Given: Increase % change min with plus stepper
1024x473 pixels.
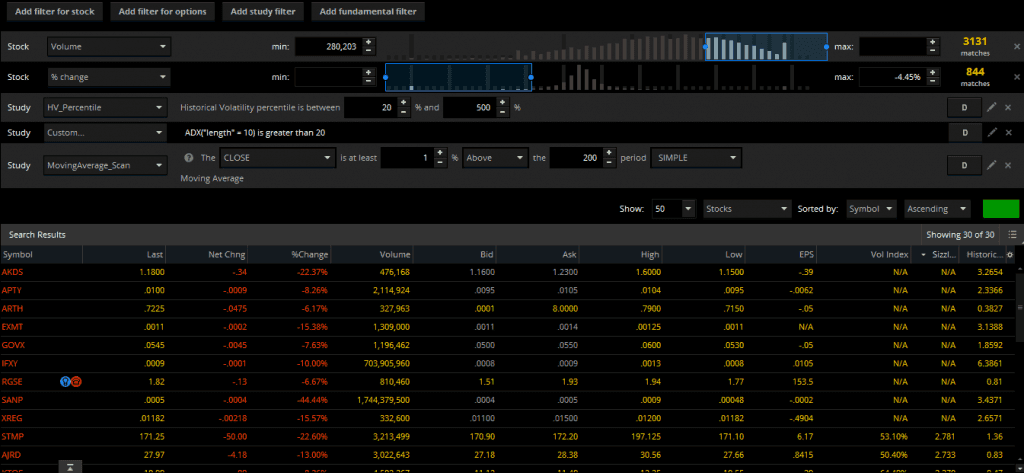Looking at the screenshot, I should (368, 73).
